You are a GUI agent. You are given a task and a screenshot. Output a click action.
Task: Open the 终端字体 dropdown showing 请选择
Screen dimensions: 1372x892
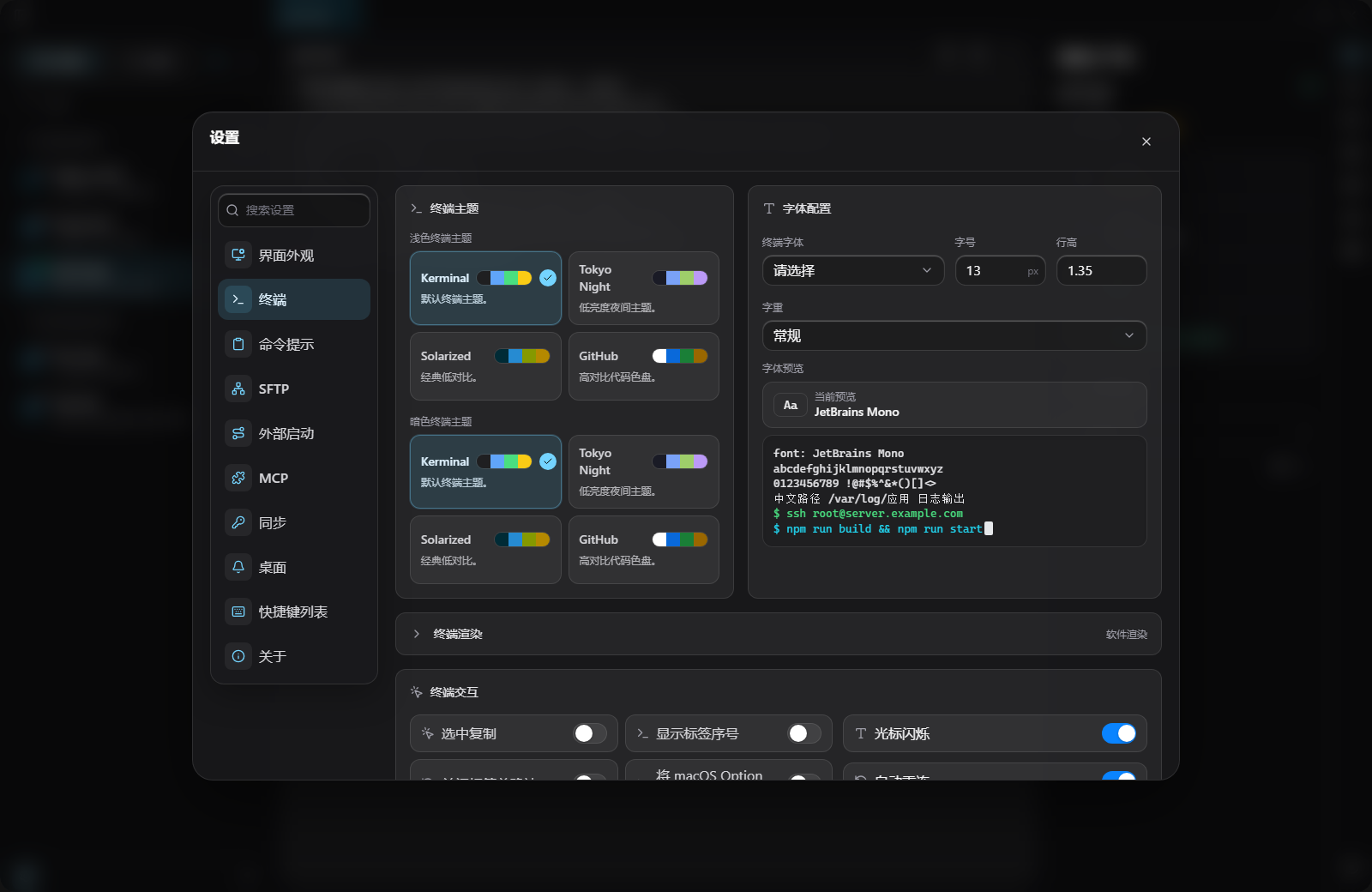tap(853, 270)
